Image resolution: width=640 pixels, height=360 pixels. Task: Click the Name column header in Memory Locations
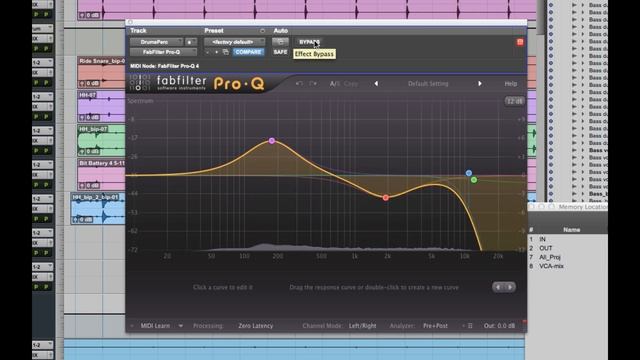pyautogui.click(x=571, y=230)
